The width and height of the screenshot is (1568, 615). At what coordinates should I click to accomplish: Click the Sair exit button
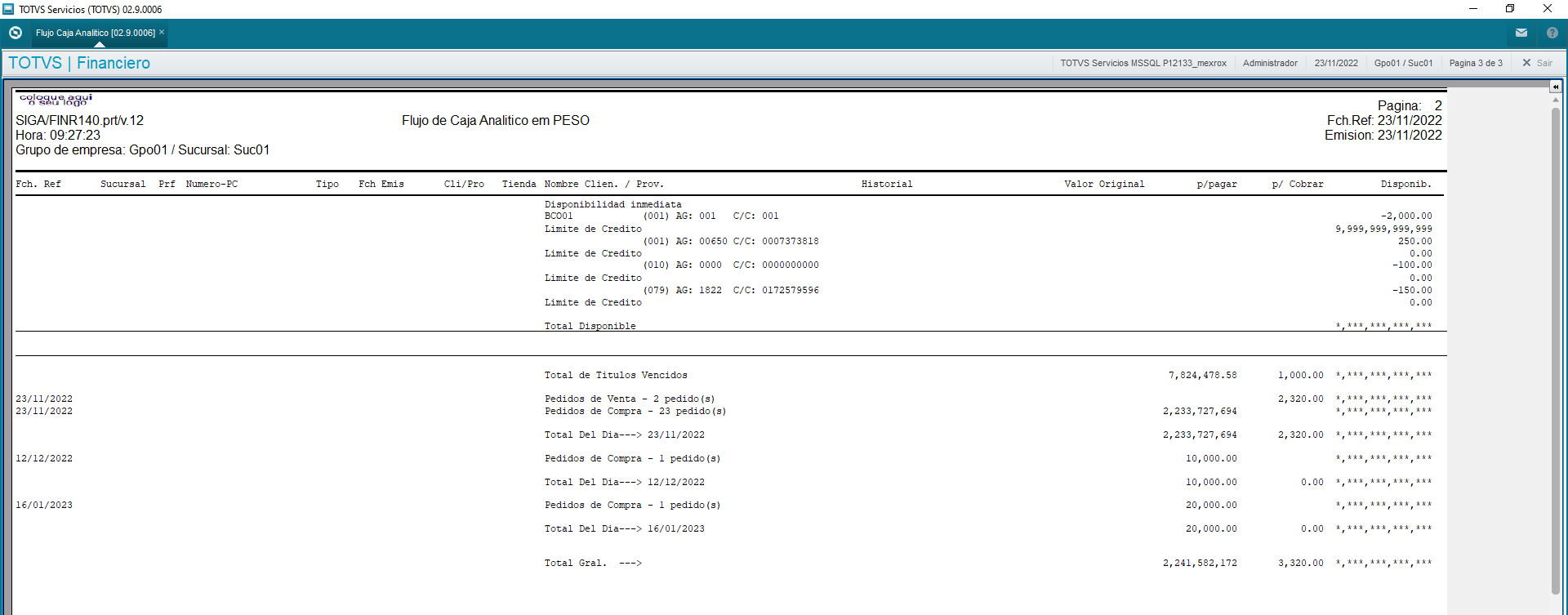coord(1537,63)
